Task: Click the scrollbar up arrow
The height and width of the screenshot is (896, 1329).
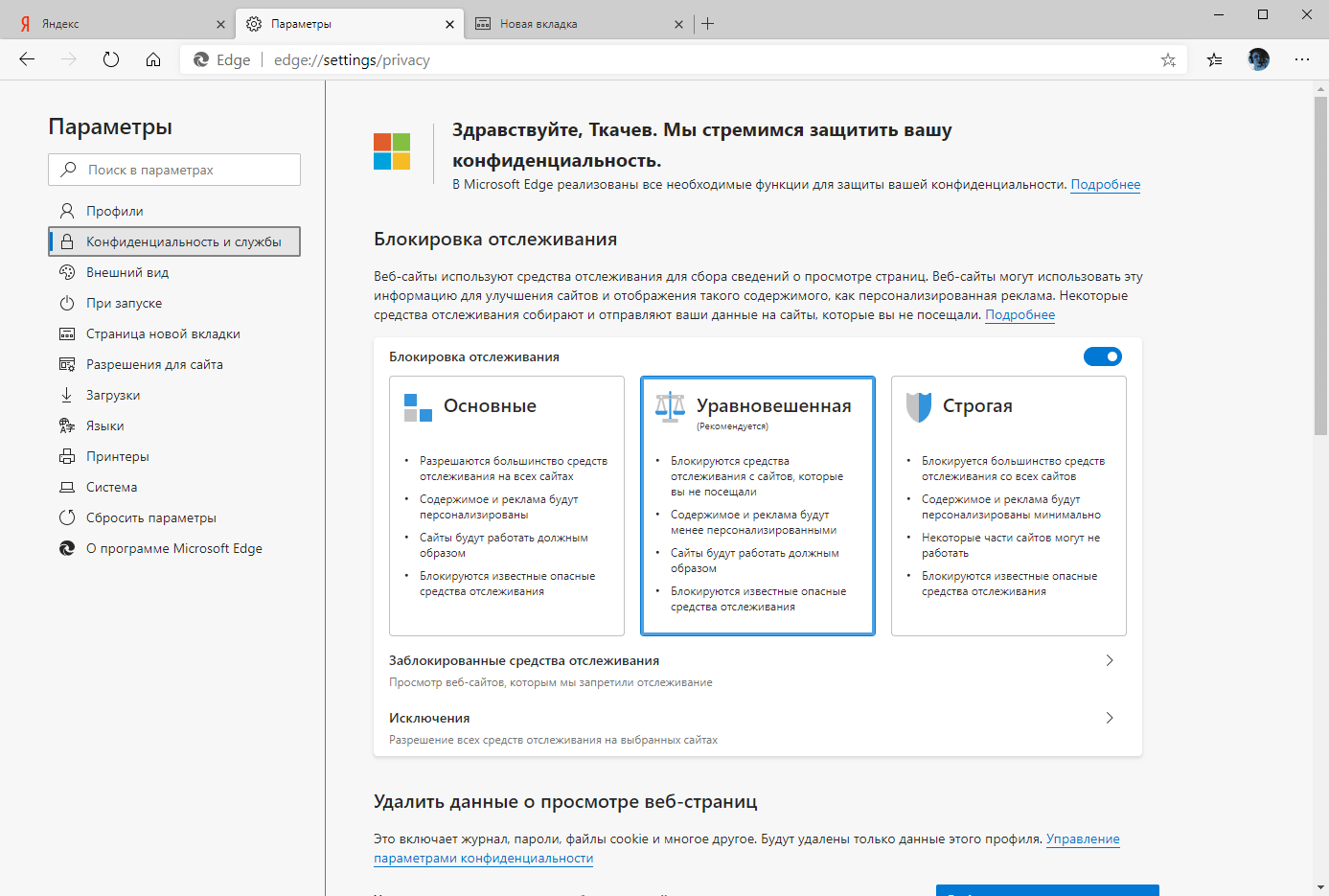Action: click(1320, 88)
